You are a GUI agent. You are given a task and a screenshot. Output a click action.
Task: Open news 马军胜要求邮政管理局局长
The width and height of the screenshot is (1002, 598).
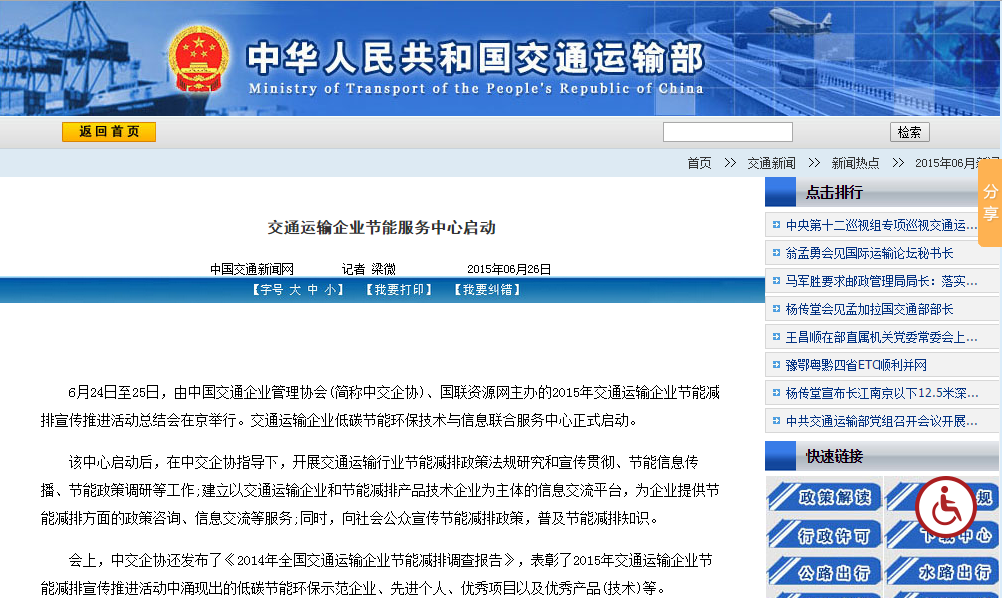881,281
